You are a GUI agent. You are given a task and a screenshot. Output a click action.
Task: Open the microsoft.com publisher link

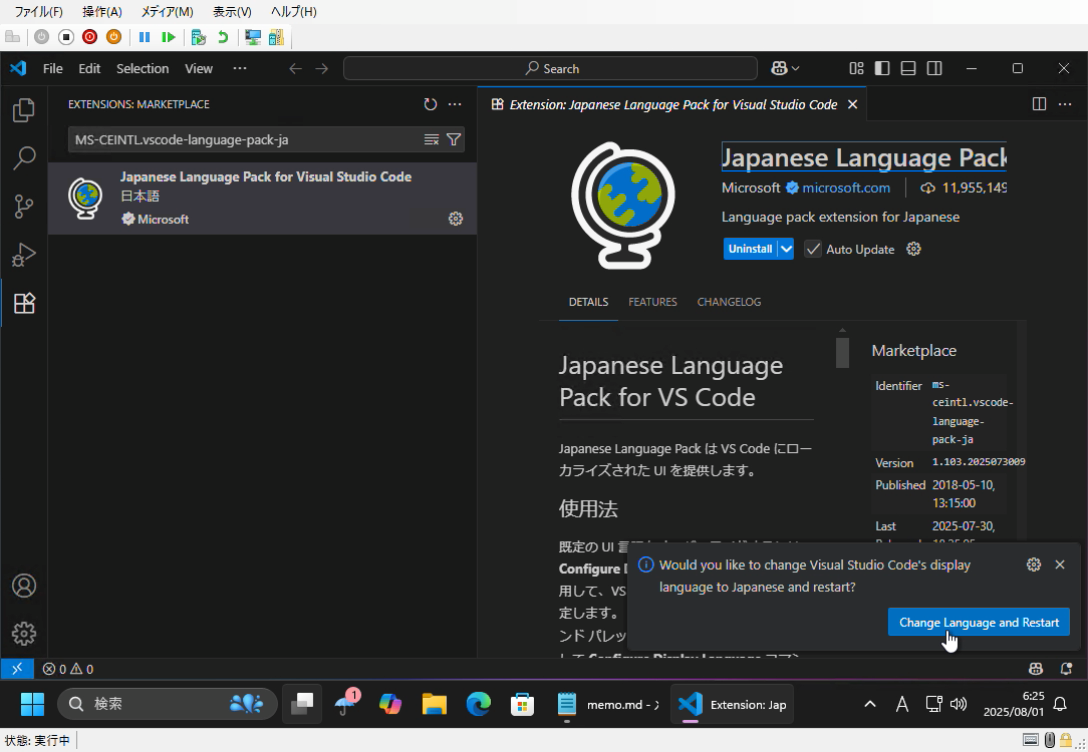[x=846, y=187]
